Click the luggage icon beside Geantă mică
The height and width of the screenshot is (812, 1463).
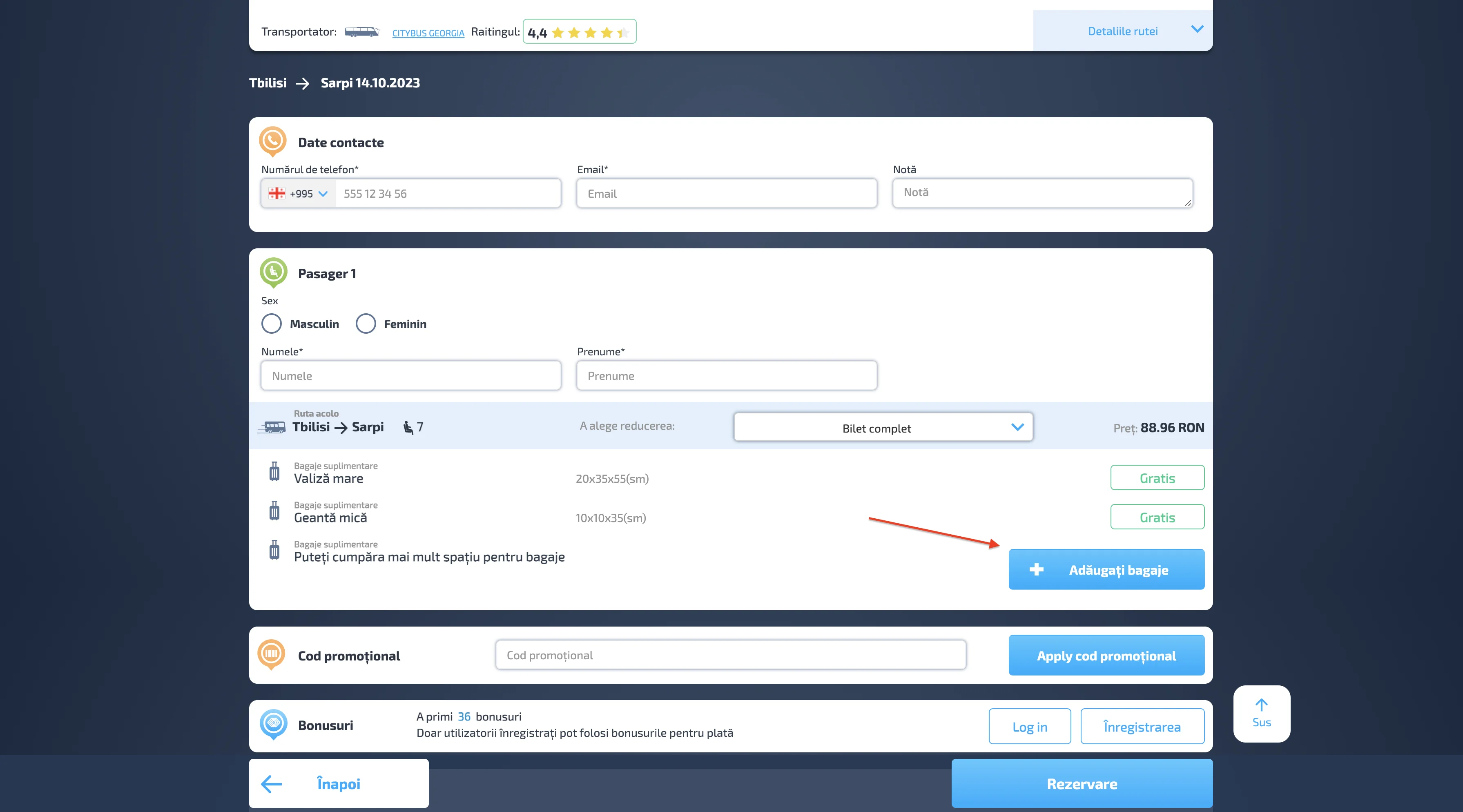tap(274, 511)
